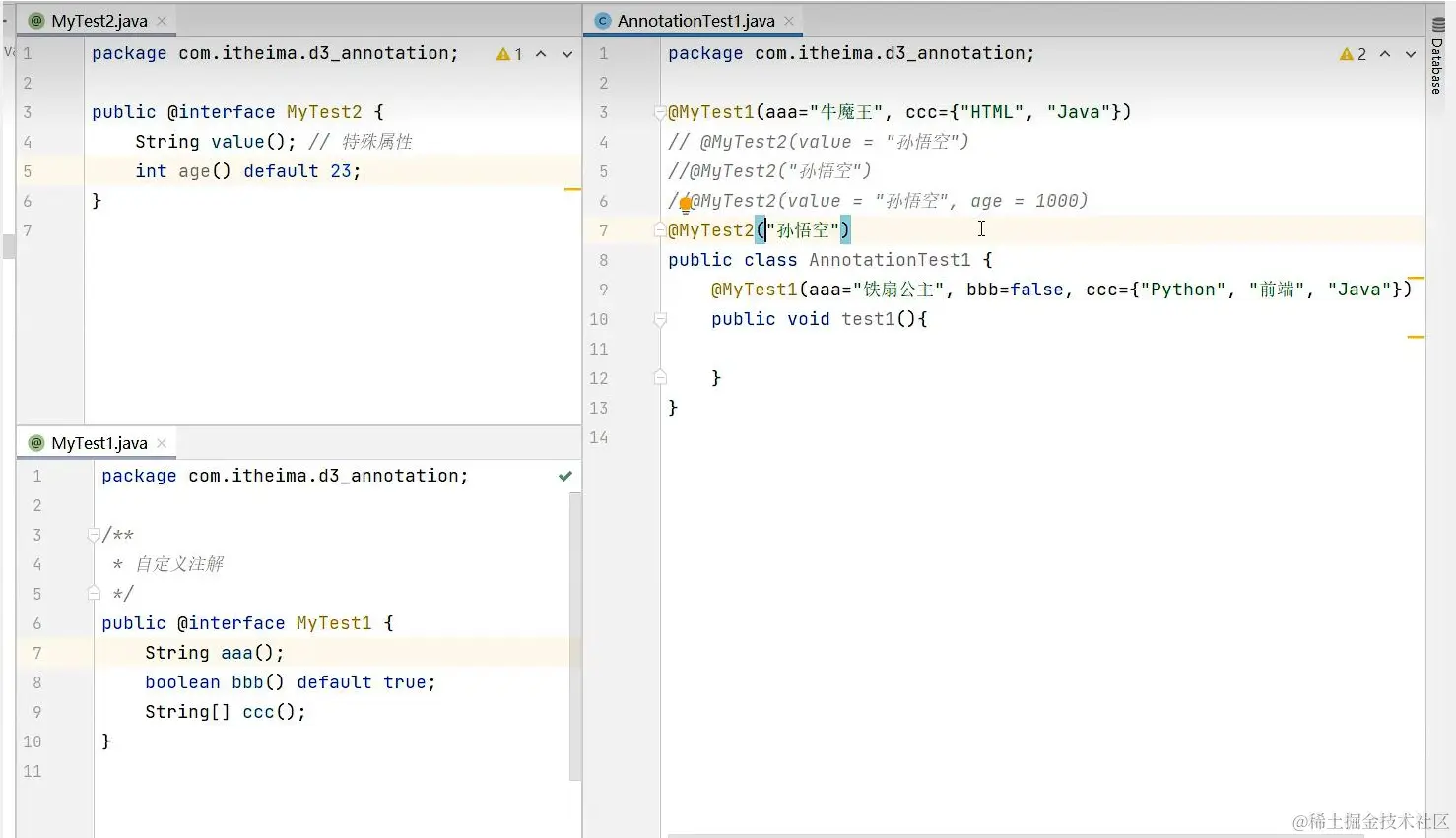Go to previous highlighted problem in MyTest2.java
This screenshot has width=1456, height=838.
[541, 54]
